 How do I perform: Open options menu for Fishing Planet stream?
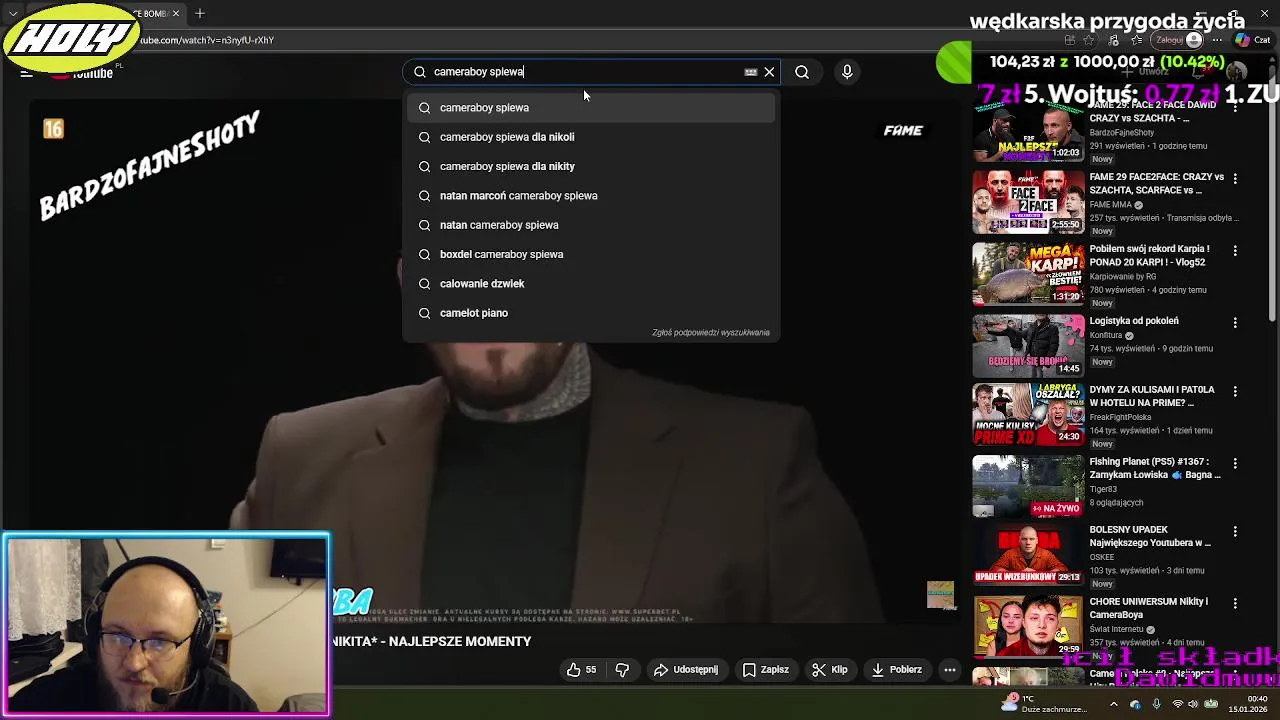coord(1235,464)
